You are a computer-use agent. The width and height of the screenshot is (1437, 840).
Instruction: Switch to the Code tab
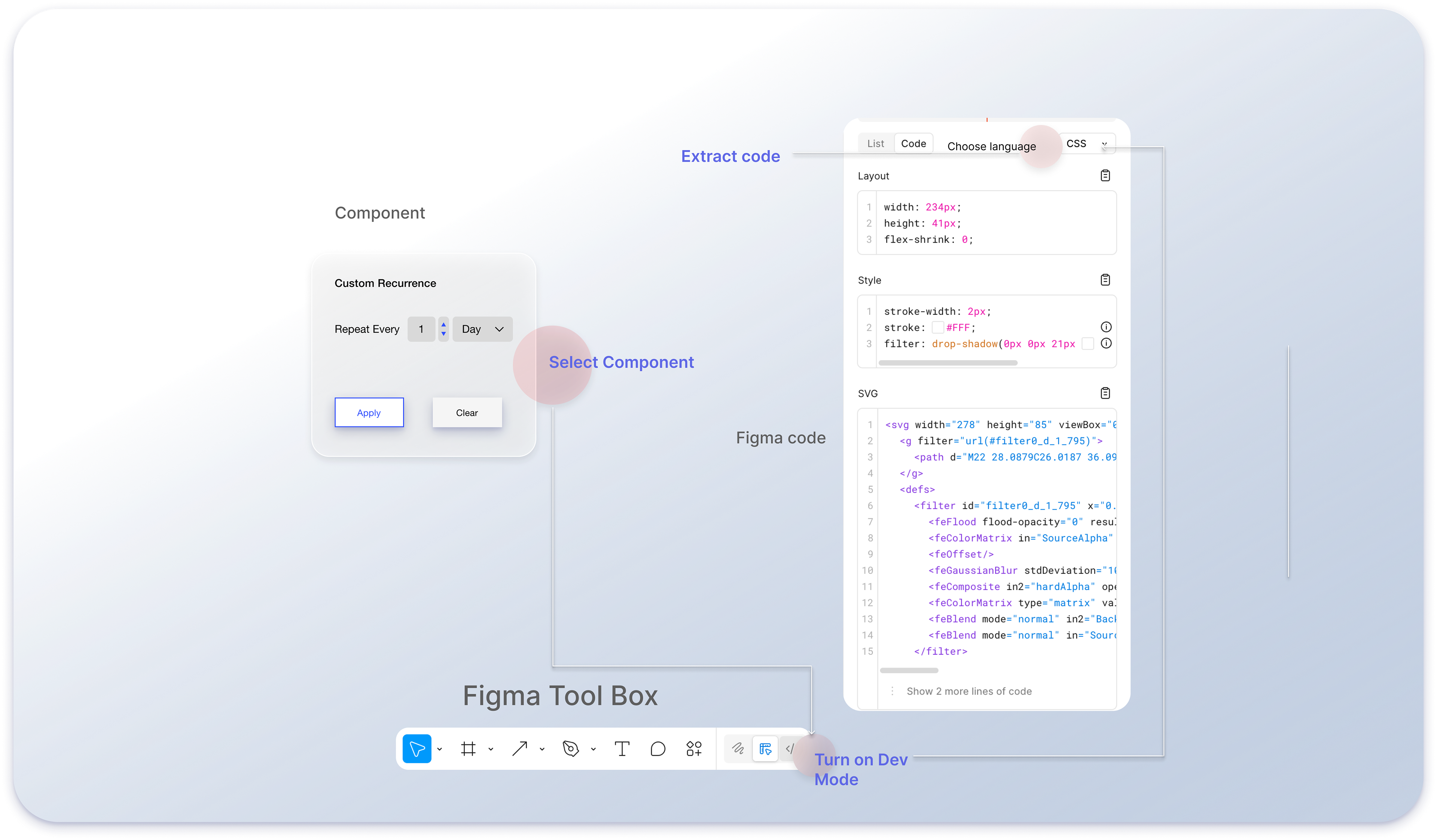913,144
